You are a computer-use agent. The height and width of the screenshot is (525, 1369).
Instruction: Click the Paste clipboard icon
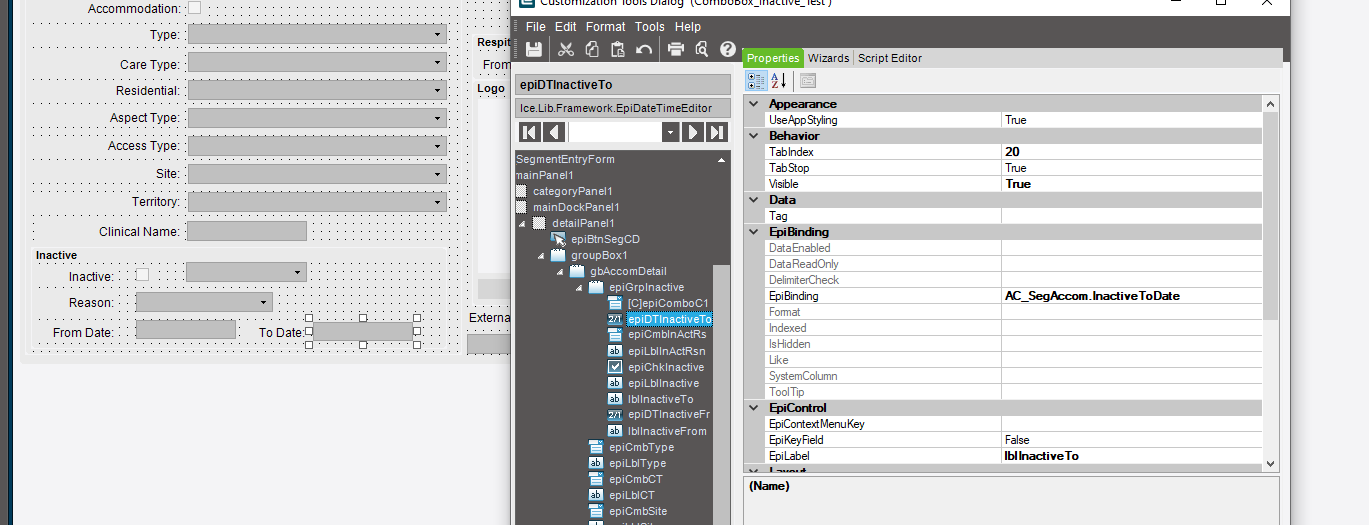click(618, 49)
